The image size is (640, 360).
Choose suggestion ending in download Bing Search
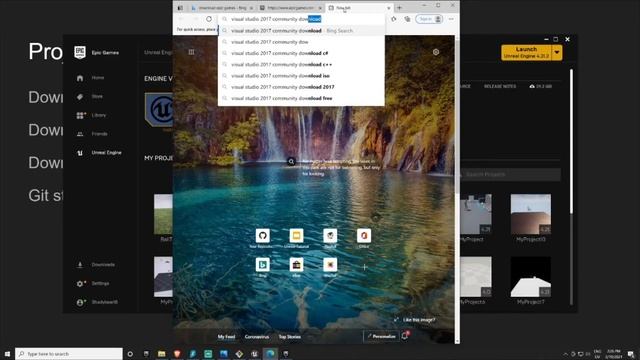coord(301,31)
